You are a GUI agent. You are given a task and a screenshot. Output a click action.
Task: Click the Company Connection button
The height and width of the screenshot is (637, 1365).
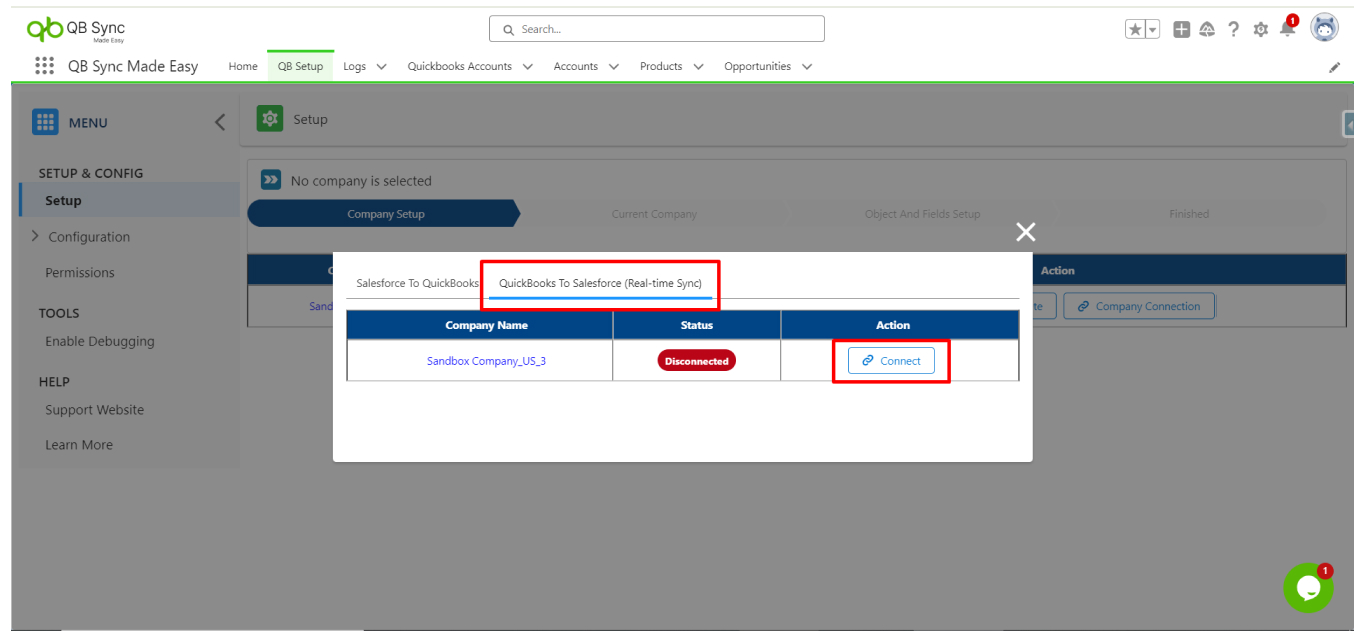point(1139,306)
